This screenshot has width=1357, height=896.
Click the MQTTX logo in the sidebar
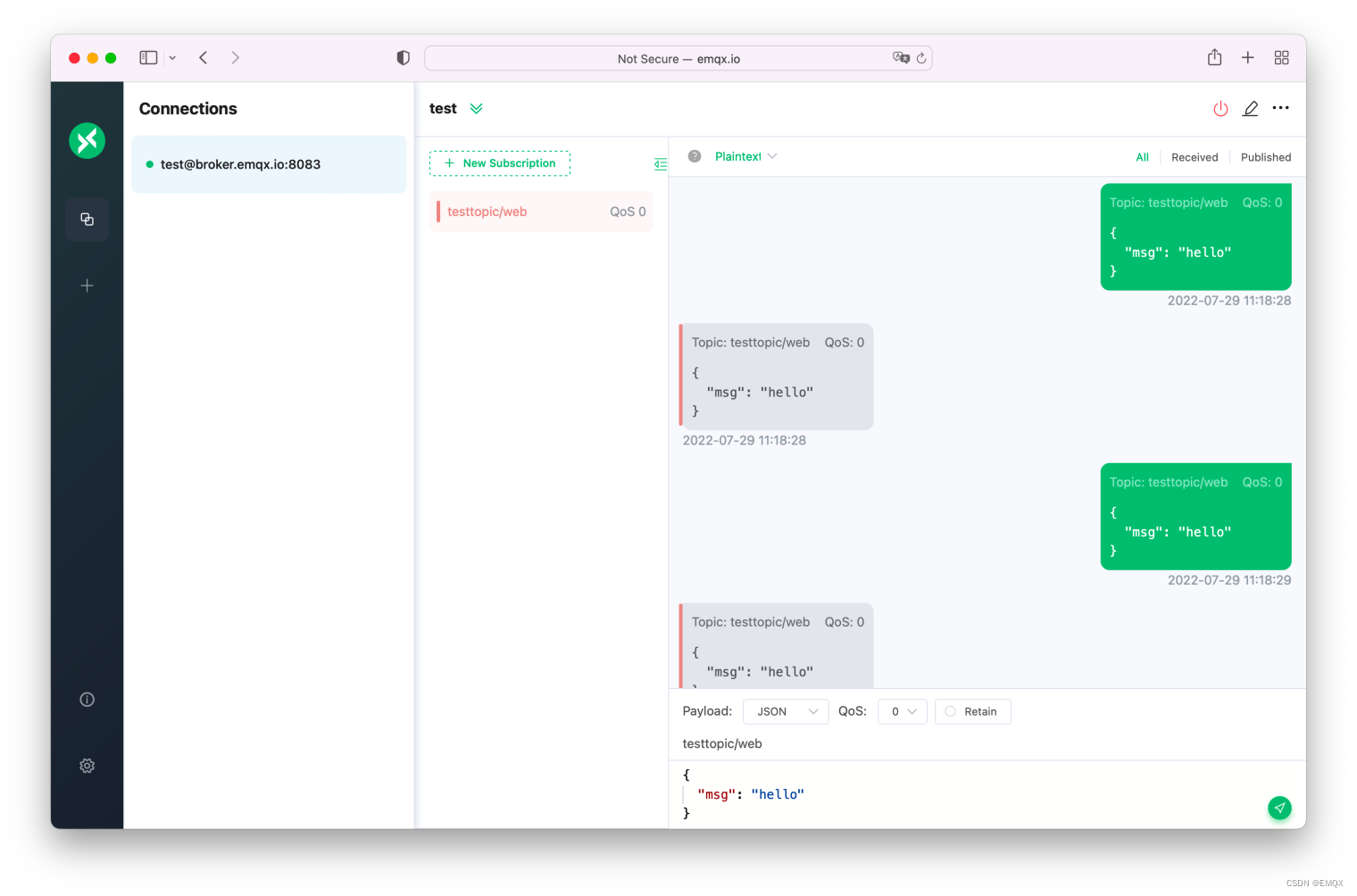[87, 140]
